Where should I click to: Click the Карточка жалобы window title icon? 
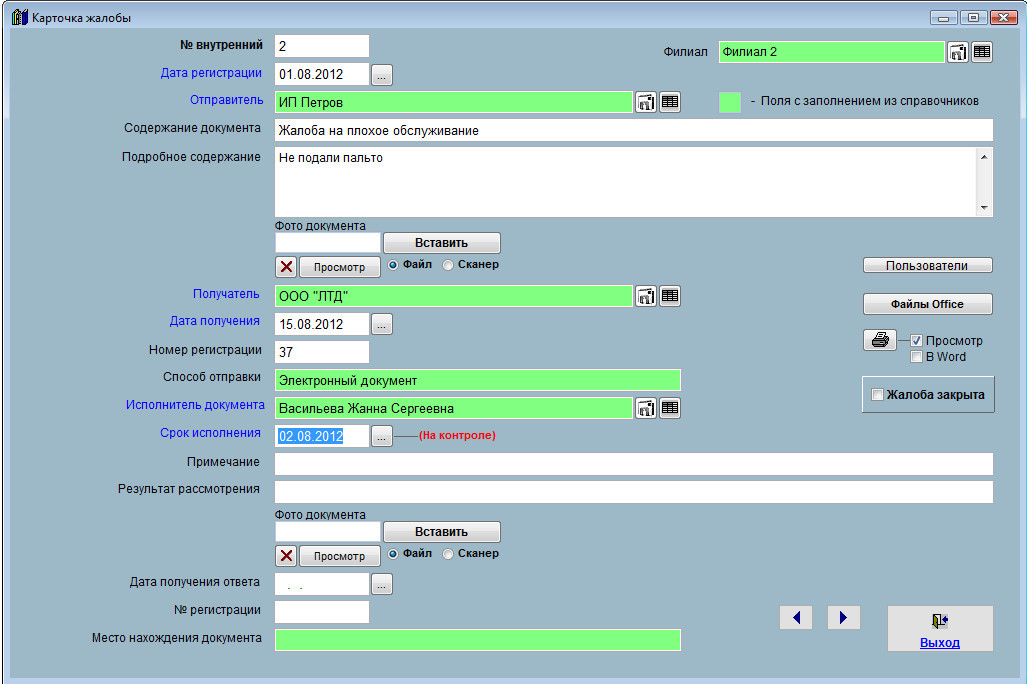[20, 18]
